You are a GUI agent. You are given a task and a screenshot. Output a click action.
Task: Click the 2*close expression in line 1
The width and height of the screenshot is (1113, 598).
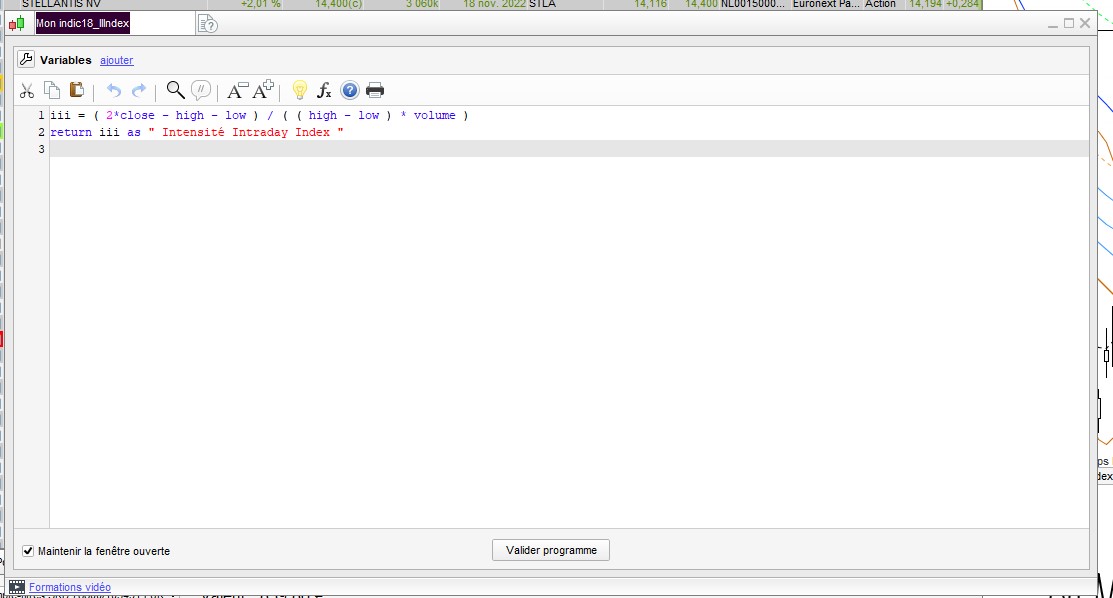point(130,115)
